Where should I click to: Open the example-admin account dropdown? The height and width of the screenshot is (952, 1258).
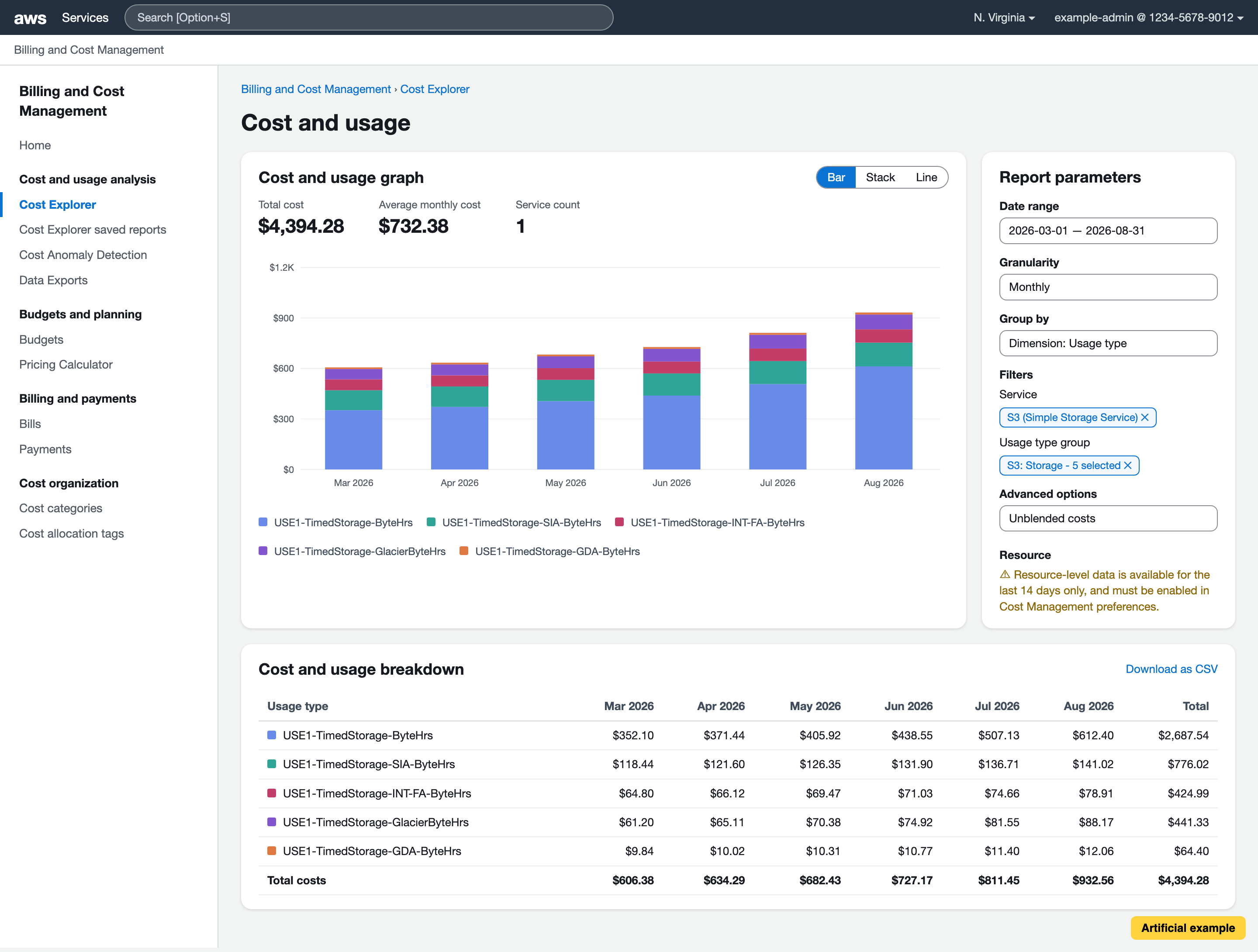click(x=1149, y=17)
